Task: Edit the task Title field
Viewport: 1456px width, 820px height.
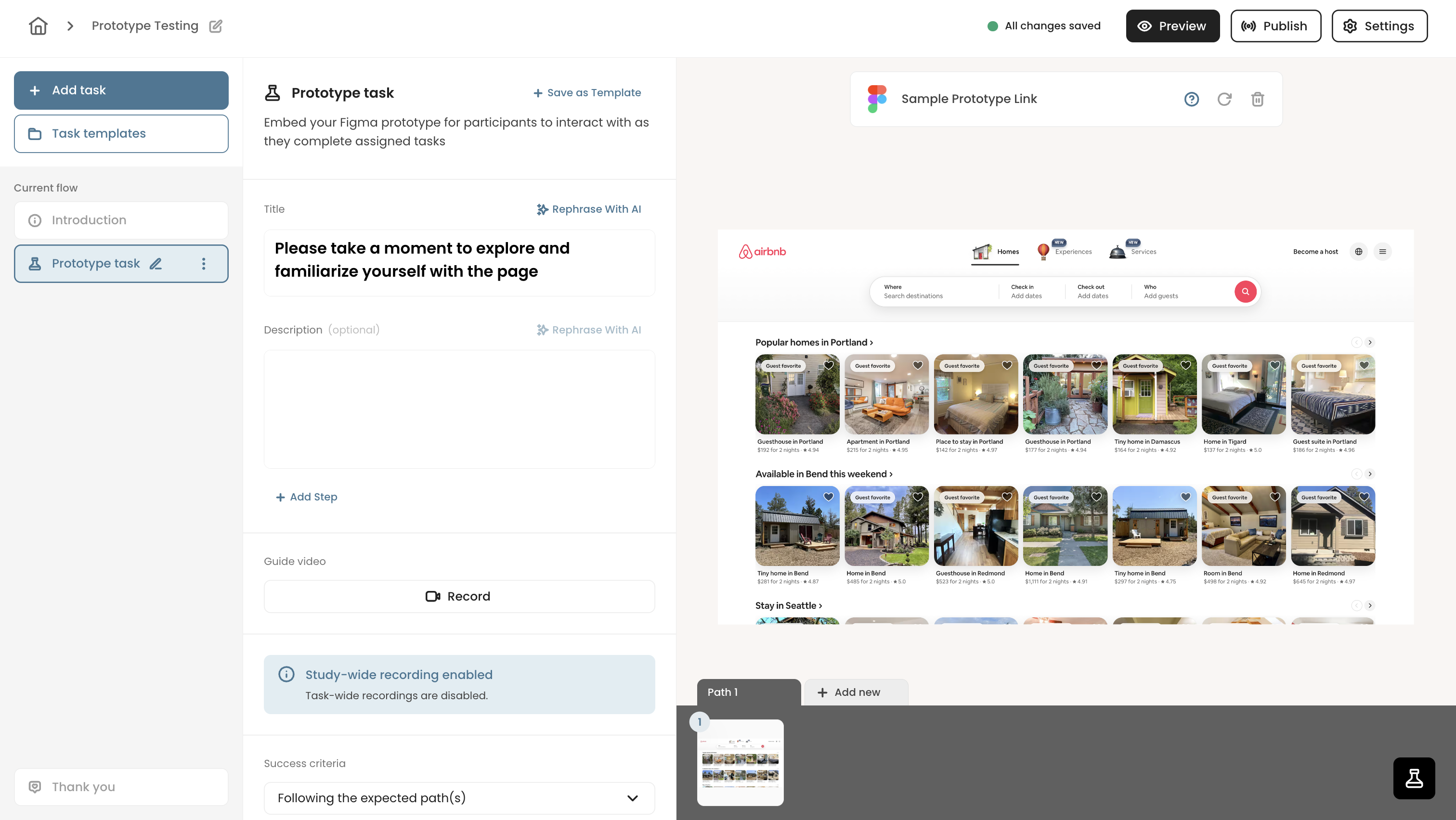Action: [459, 263]
